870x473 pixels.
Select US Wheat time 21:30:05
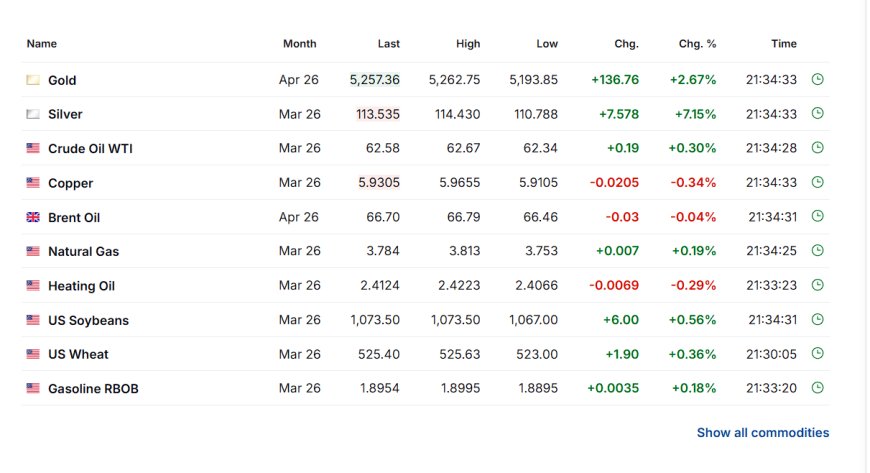pos(771,354)
